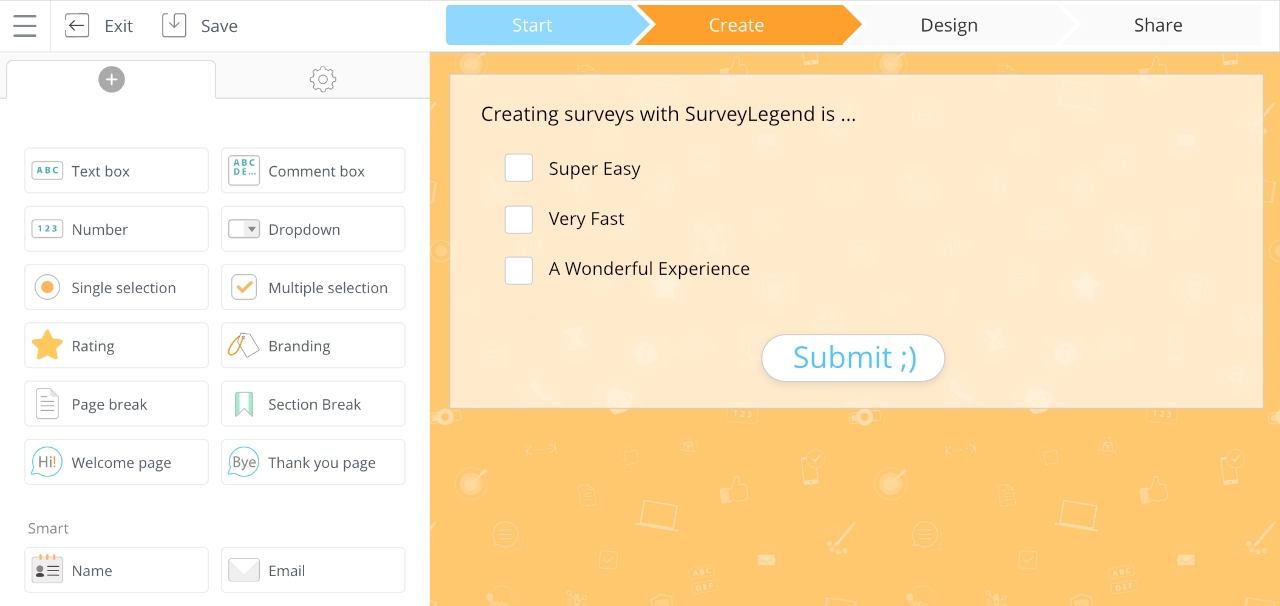The image size is (1280, 606).
Task: Go to the Share step
Action: [x=1157, y=25]
